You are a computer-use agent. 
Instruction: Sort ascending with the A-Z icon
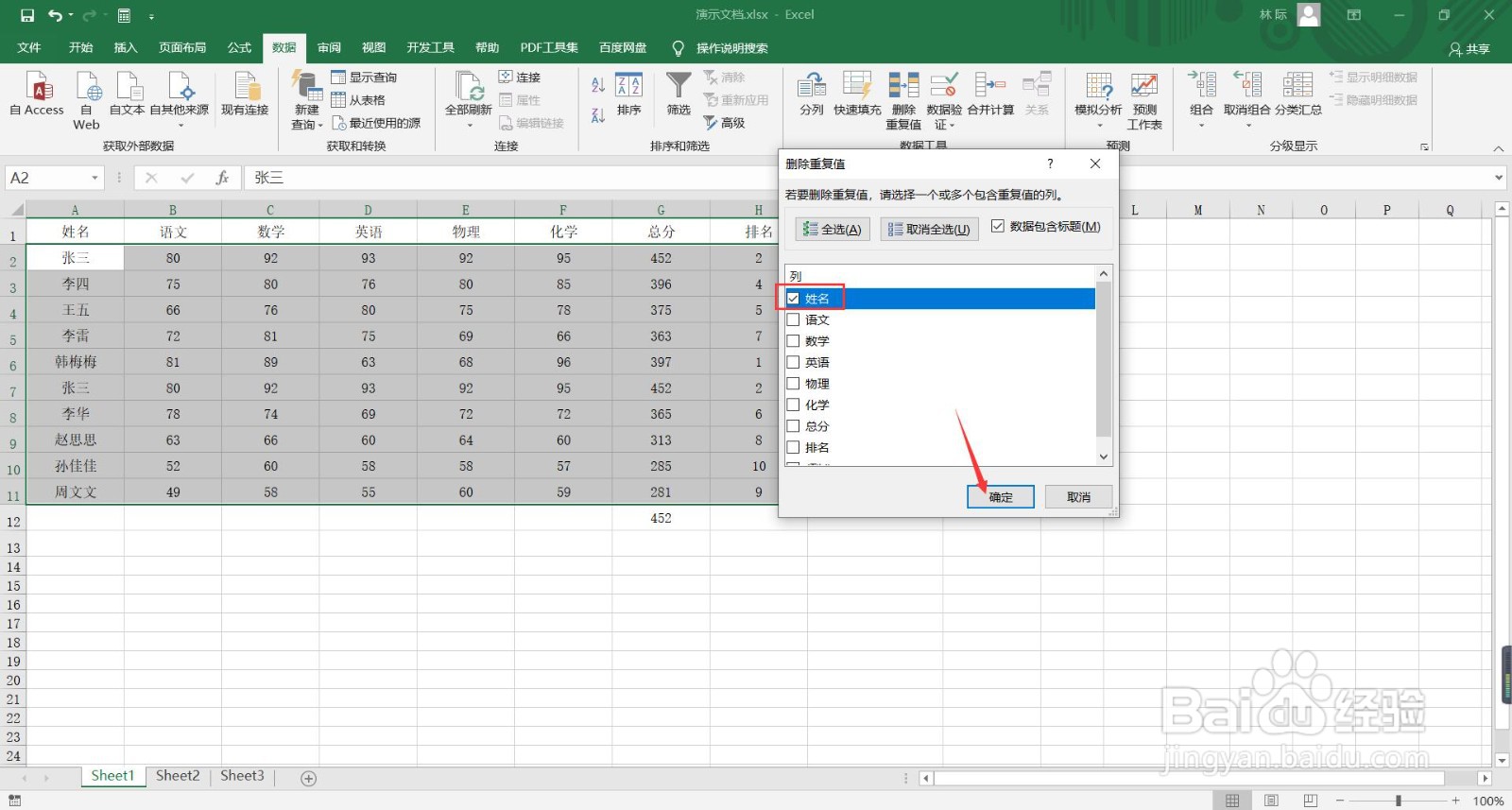tap(598, 85)
